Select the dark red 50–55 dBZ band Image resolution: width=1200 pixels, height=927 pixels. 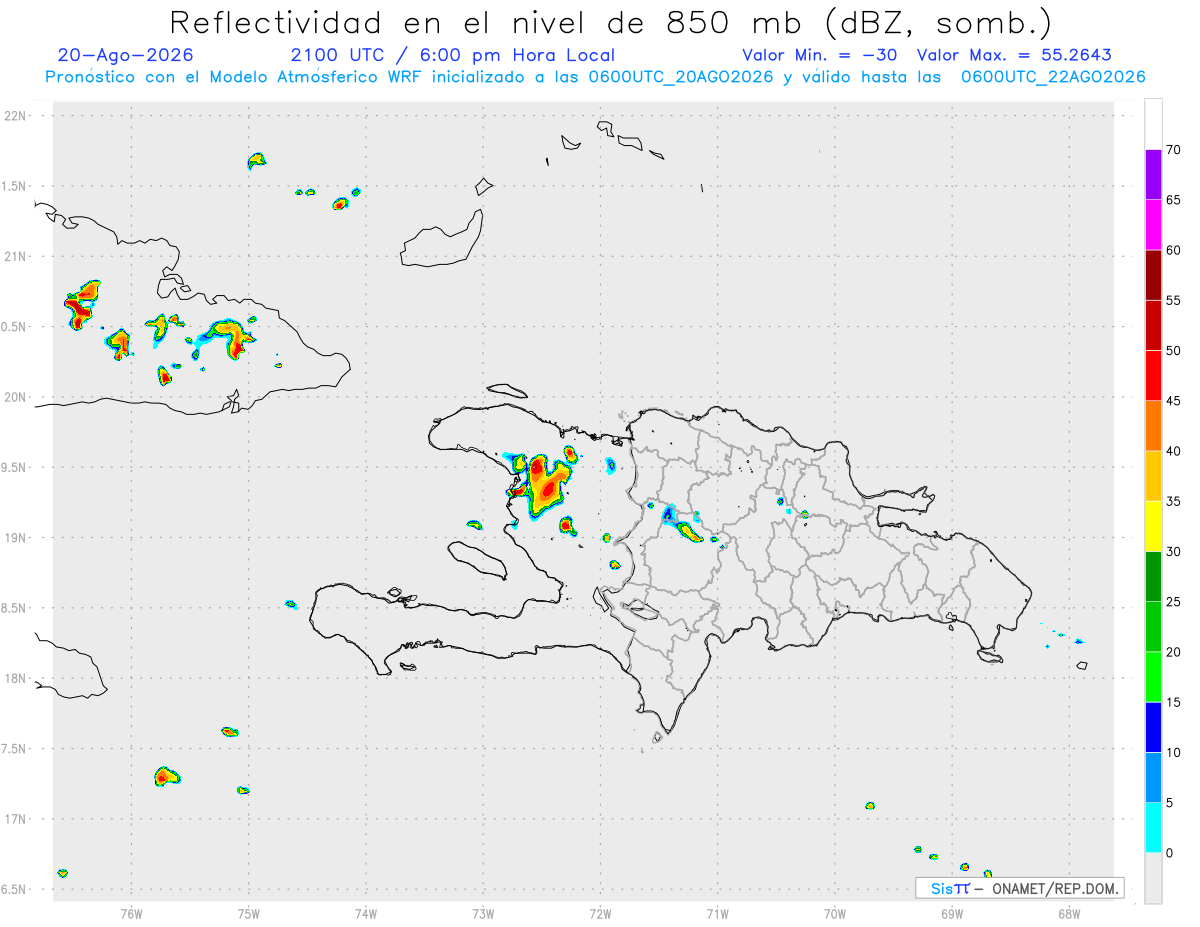coord(1153,326)
